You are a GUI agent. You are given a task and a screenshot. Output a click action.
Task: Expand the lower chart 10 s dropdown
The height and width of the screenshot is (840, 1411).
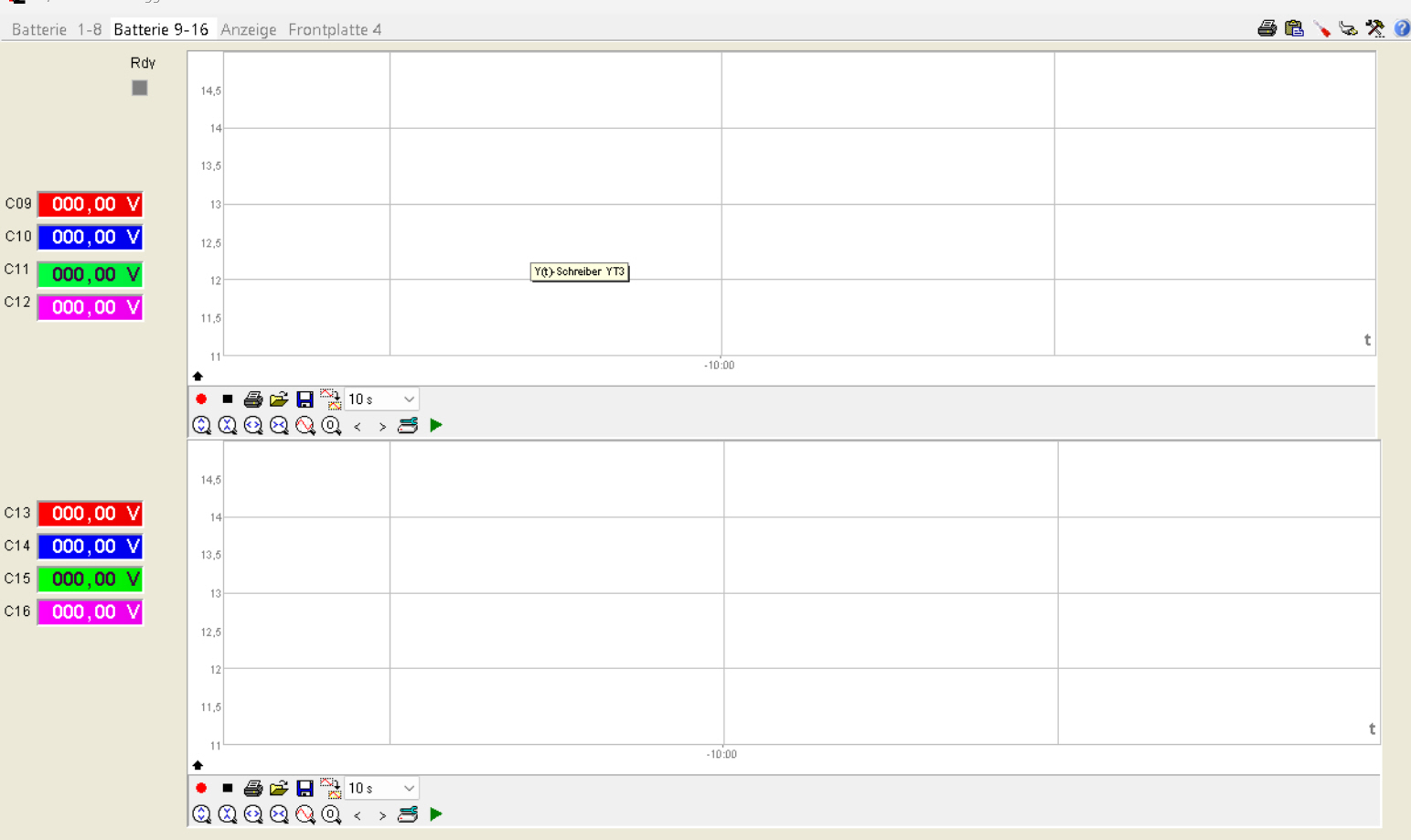381,788
